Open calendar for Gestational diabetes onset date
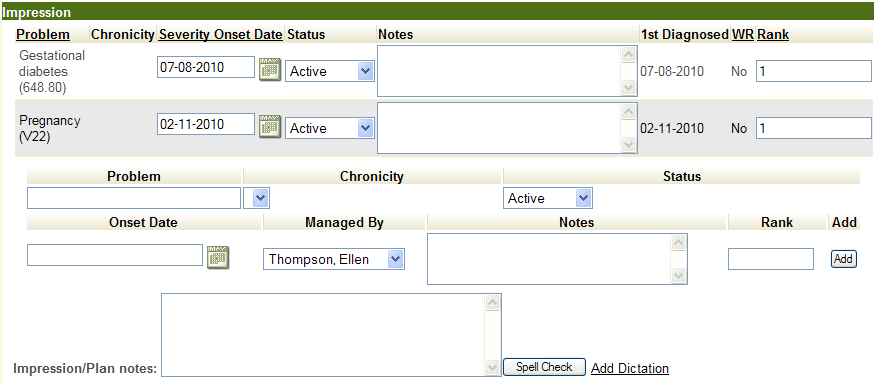The height and width of the screenshot is (383, 874). [x=270, y=69]
